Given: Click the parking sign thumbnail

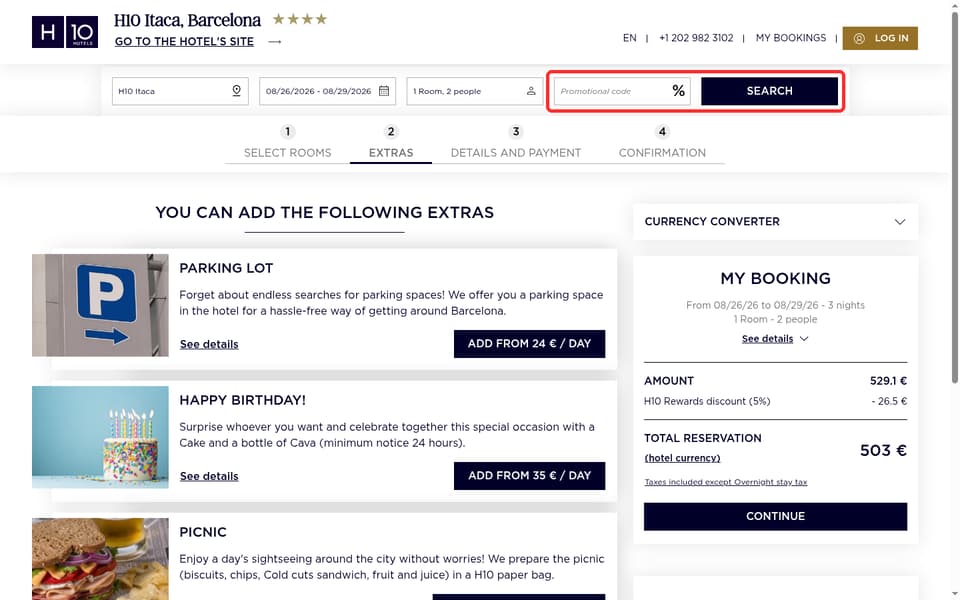Looking at the screenshot, I should [x=100, y=305].
